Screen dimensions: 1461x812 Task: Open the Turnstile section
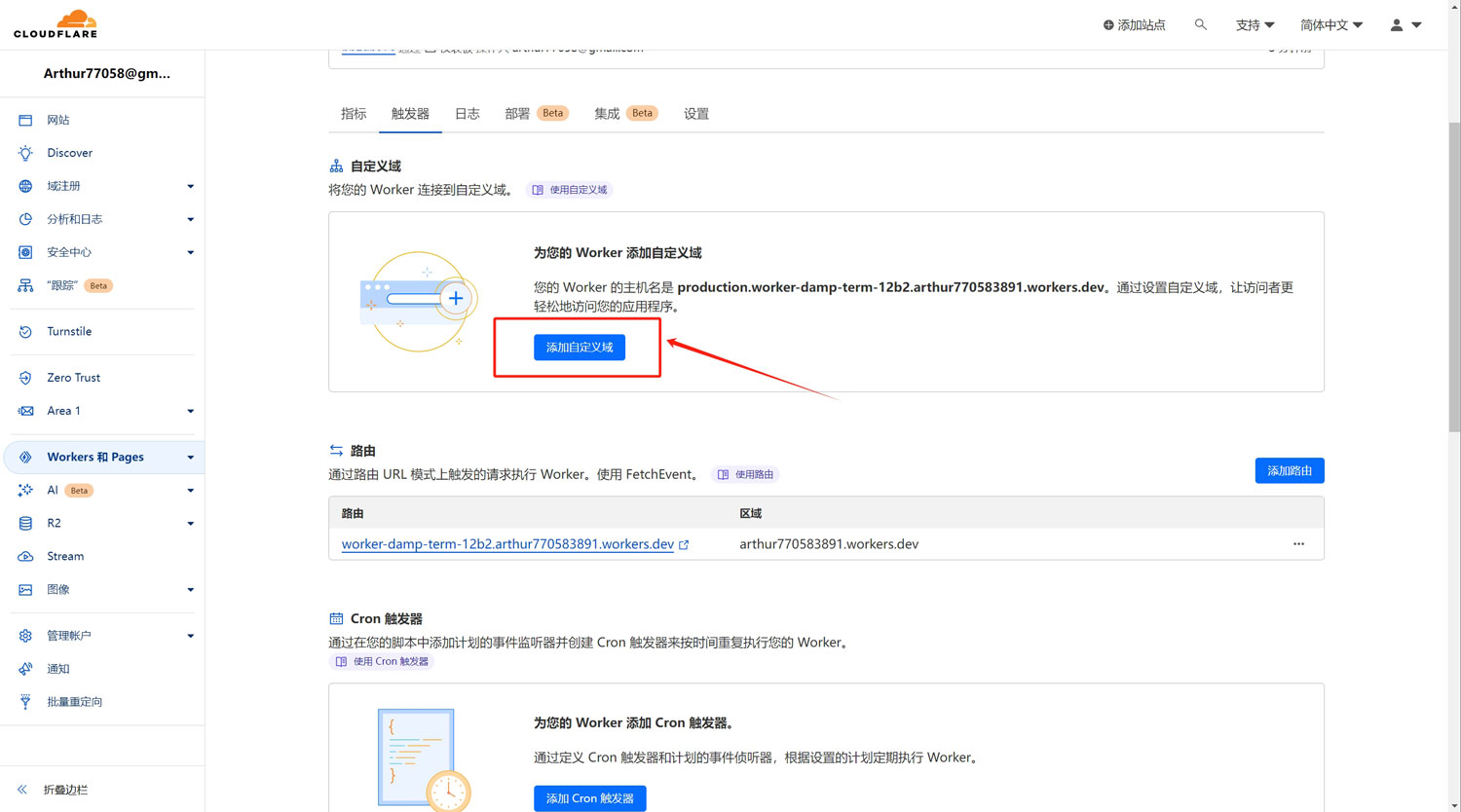[x=69, y=331]
